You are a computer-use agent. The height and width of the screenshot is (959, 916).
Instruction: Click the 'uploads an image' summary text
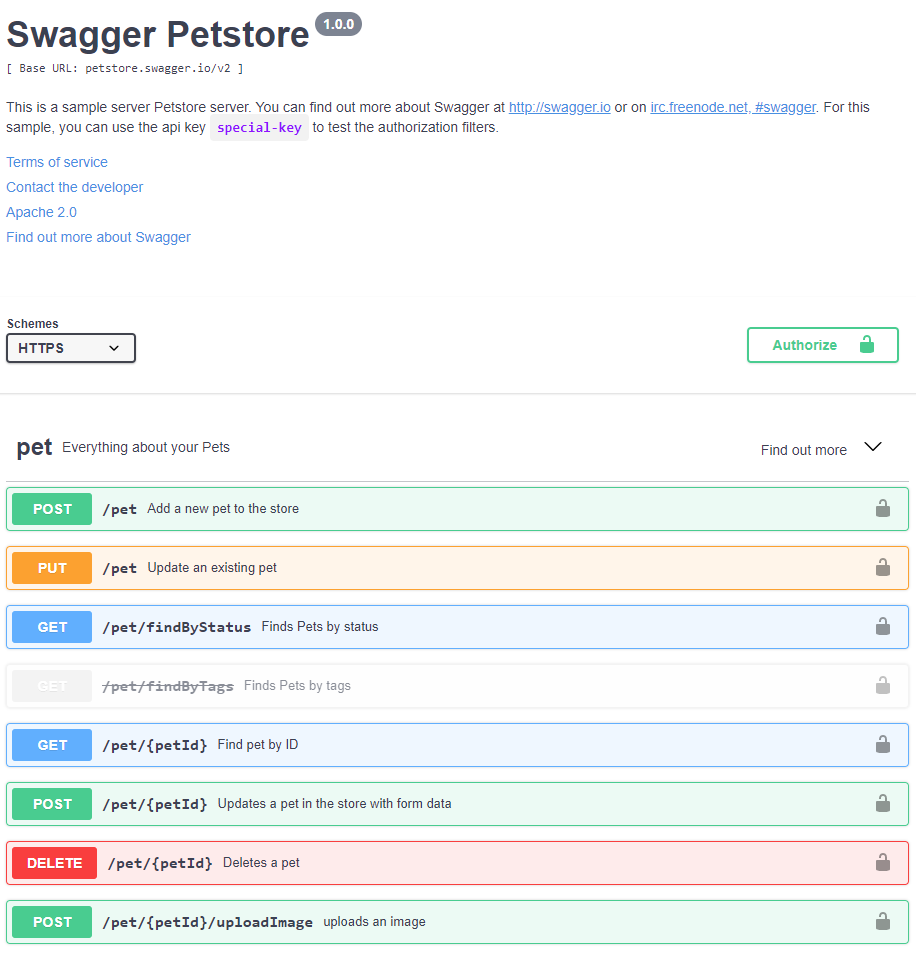374,922
